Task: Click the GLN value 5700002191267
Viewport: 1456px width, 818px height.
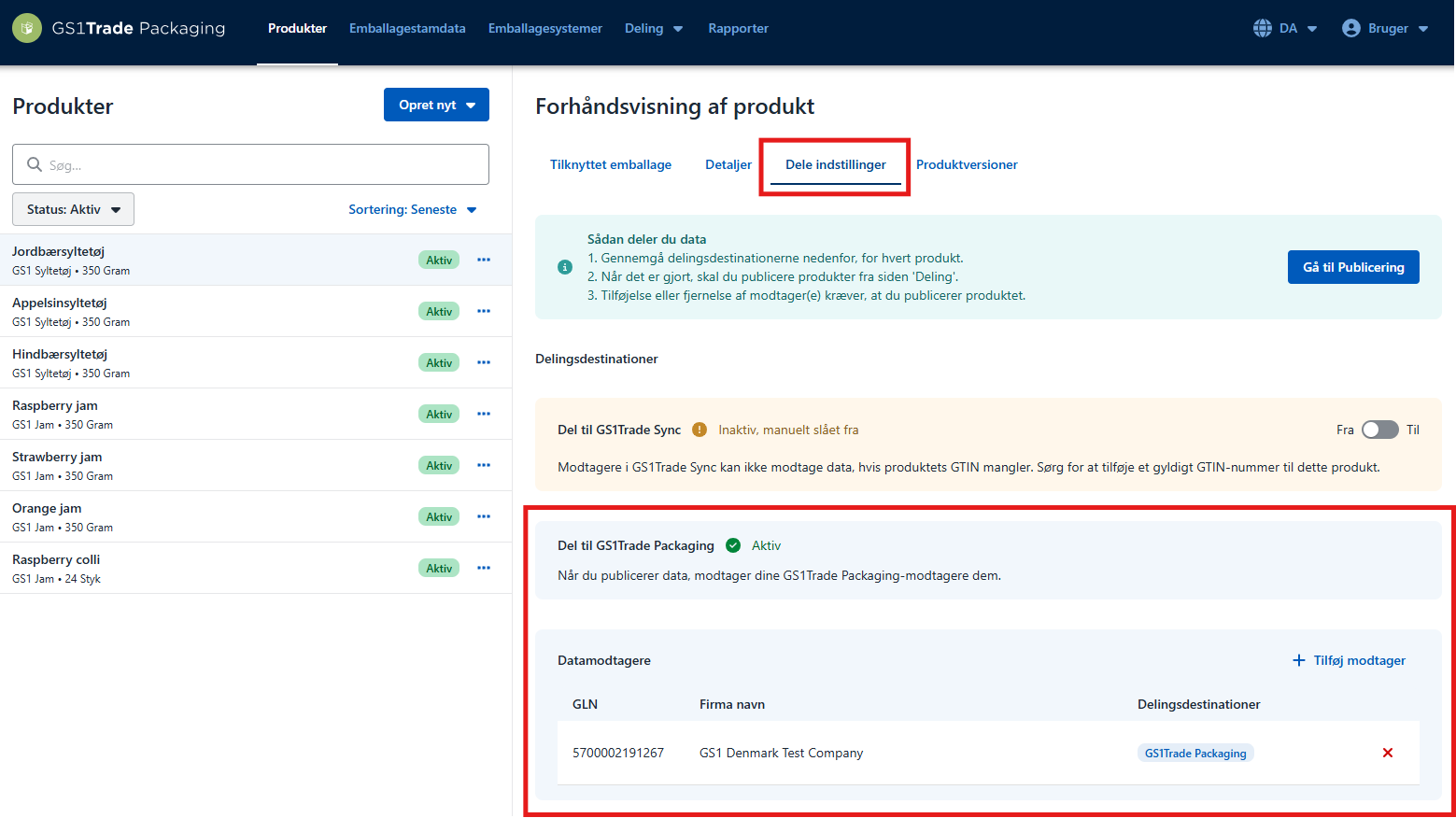Action: pyautogui.click(x=618, y=753)
